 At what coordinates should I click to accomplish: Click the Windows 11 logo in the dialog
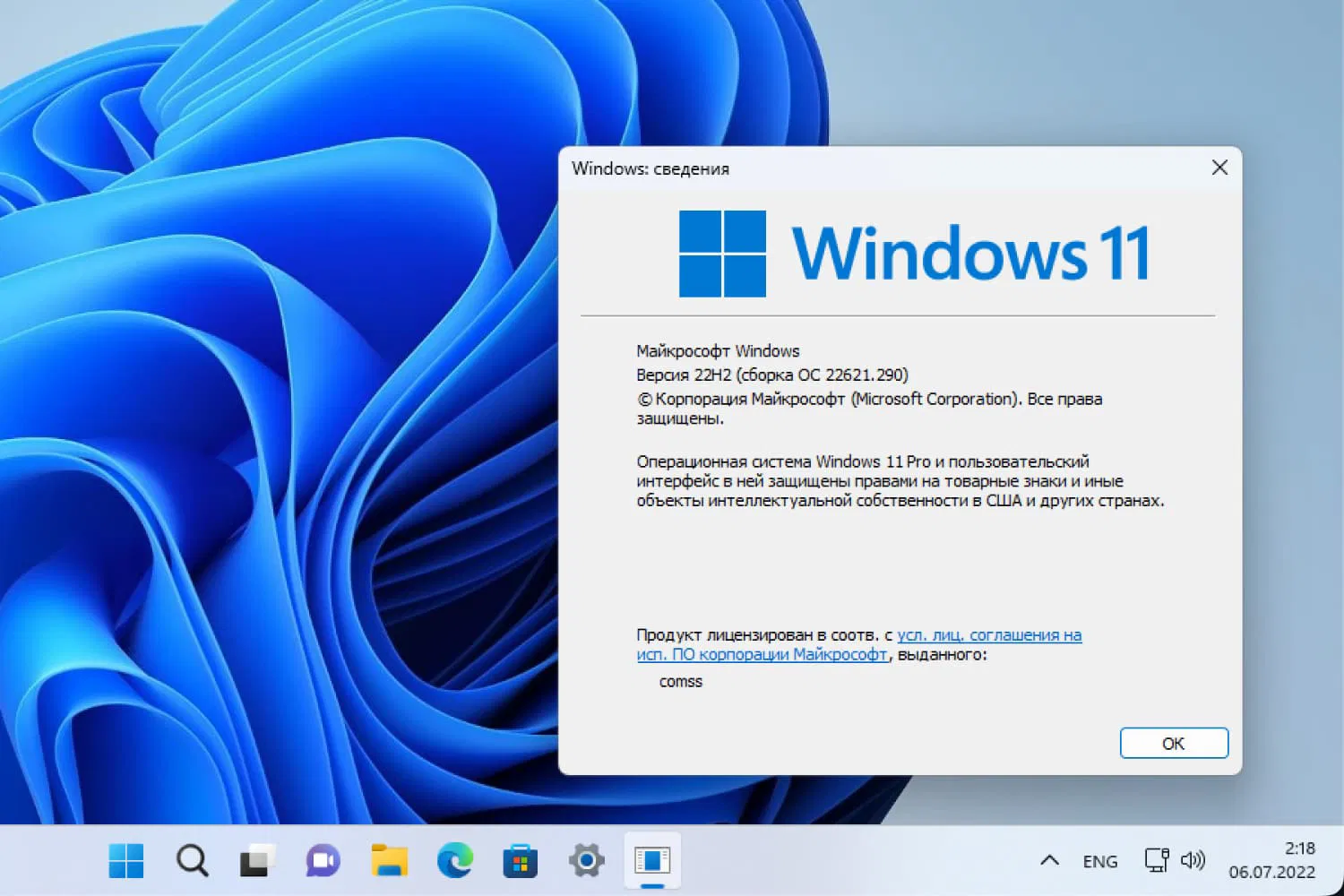click(x=722, y=252)
